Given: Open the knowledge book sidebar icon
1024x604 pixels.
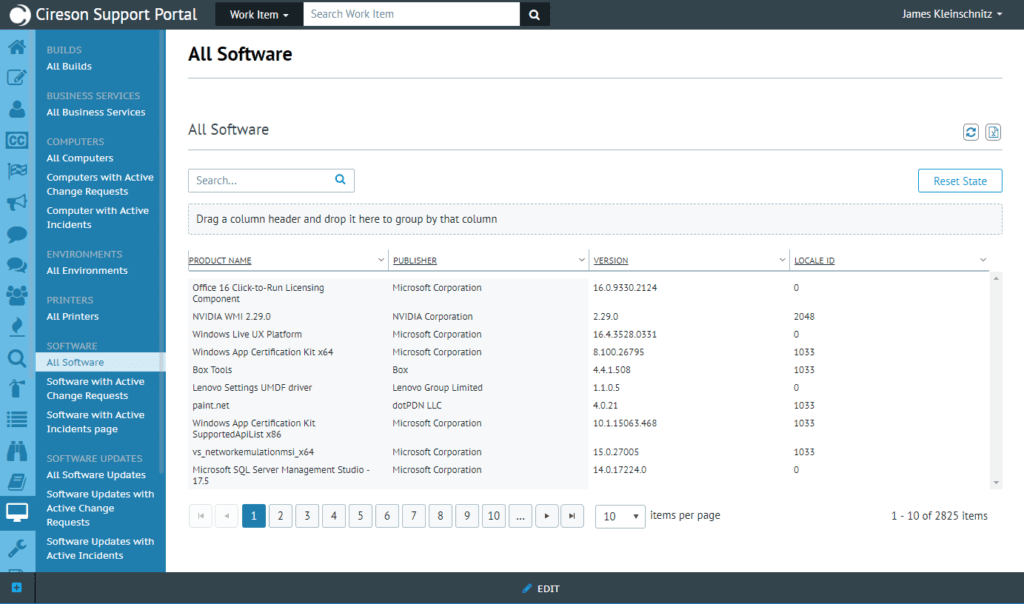Looking at the screenshot, I should click(x=17, y=482).
